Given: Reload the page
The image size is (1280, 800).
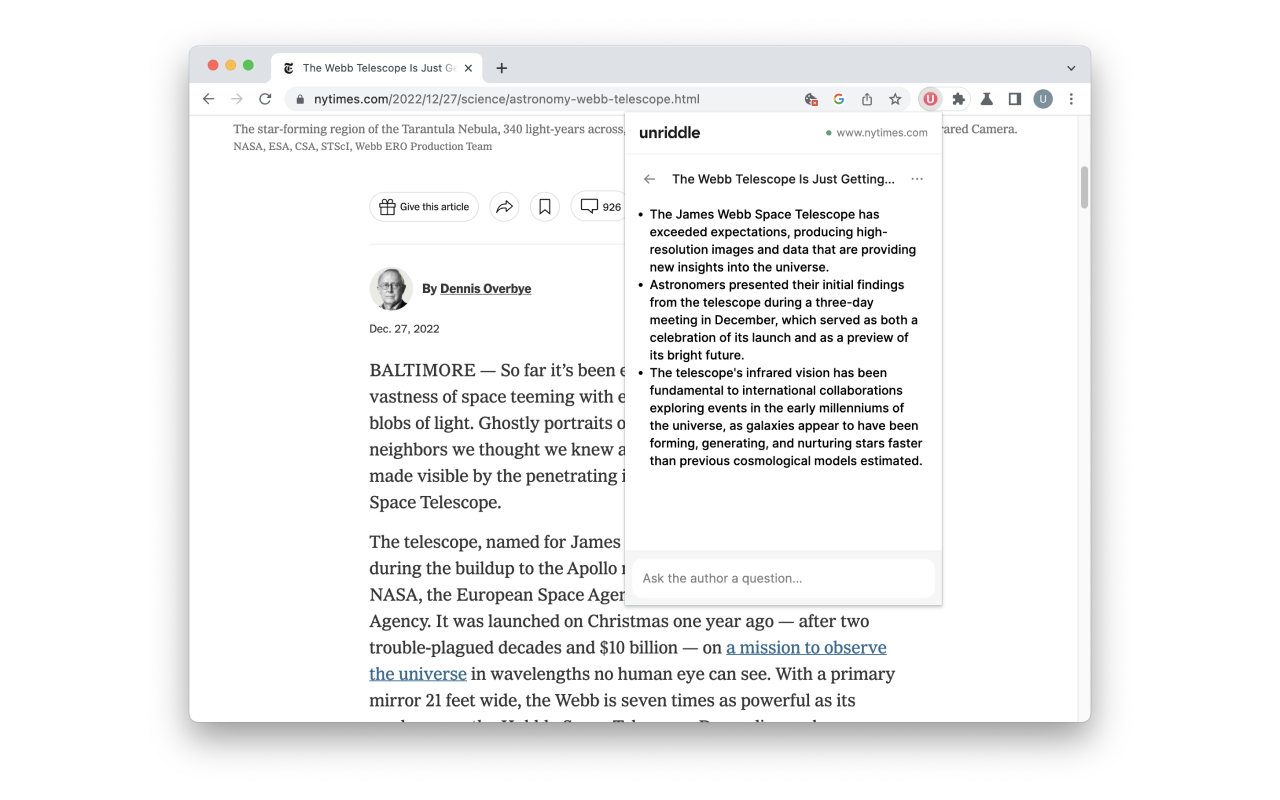Looking at the screenshot, I should [x=265, y=99].
